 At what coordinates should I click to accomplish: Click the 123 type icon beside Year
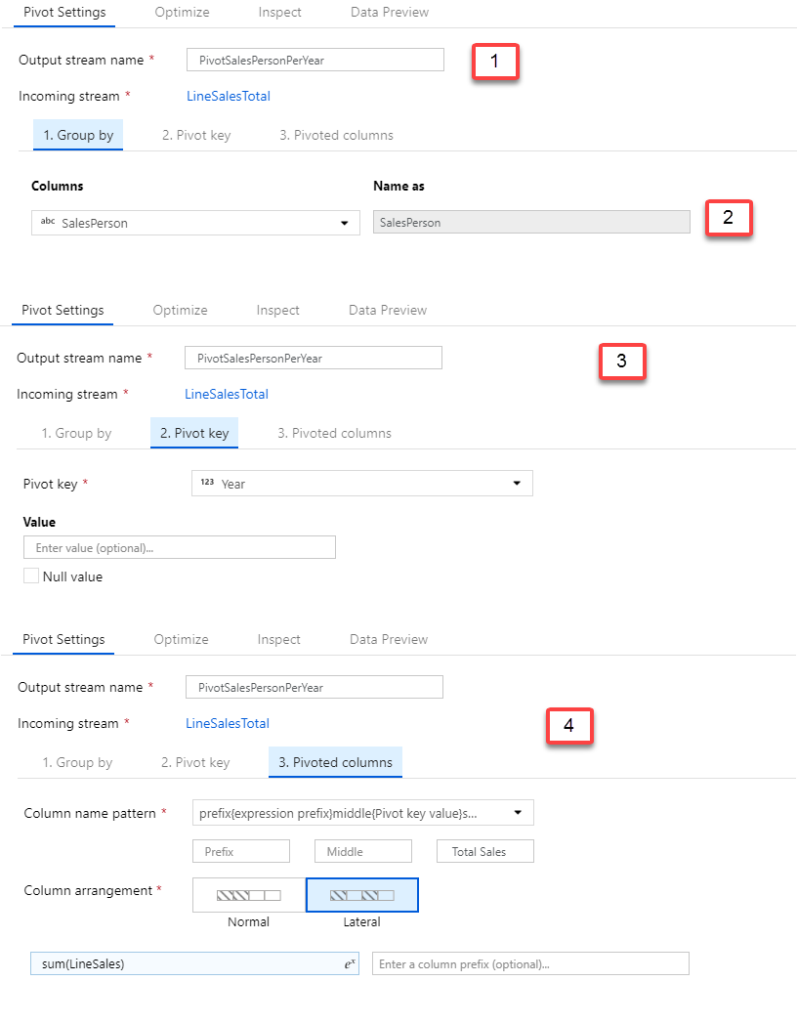pos(208,484)
